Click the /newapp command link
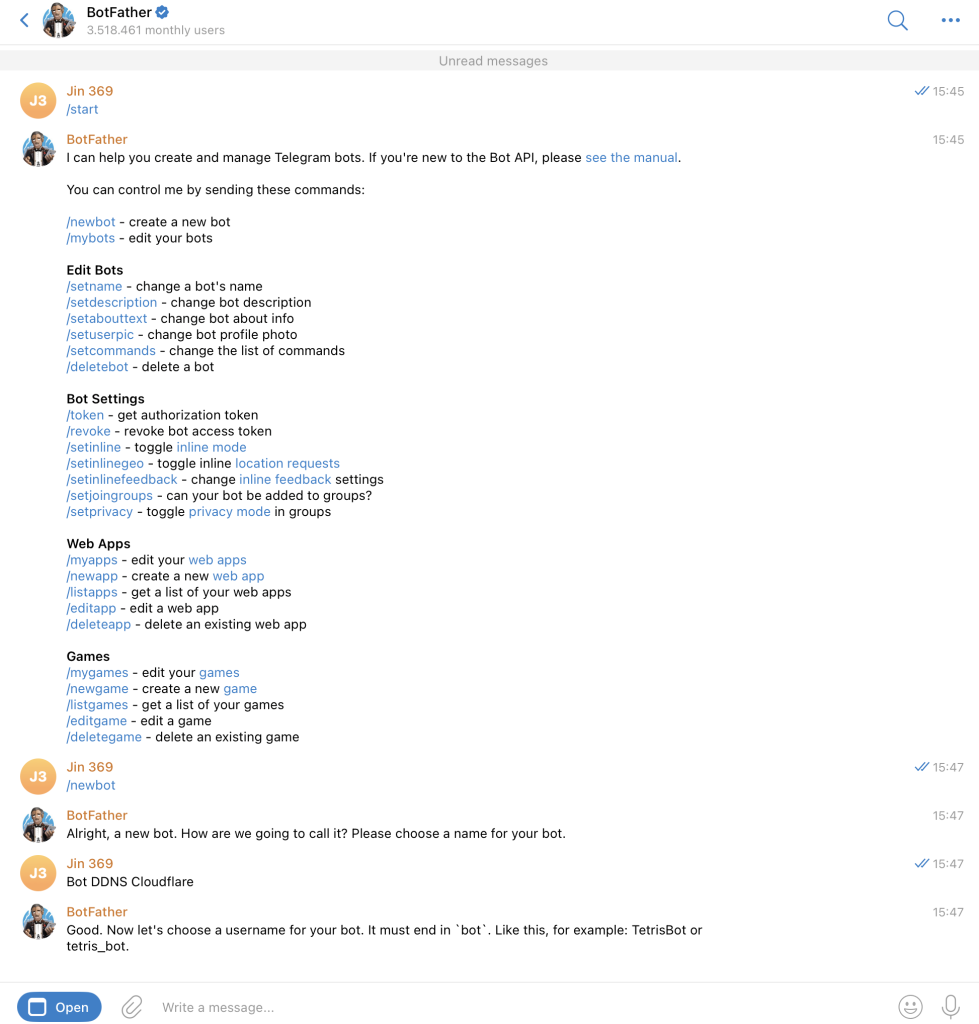The height and width of the screenshot is (1024, 979). coord(91,576)
